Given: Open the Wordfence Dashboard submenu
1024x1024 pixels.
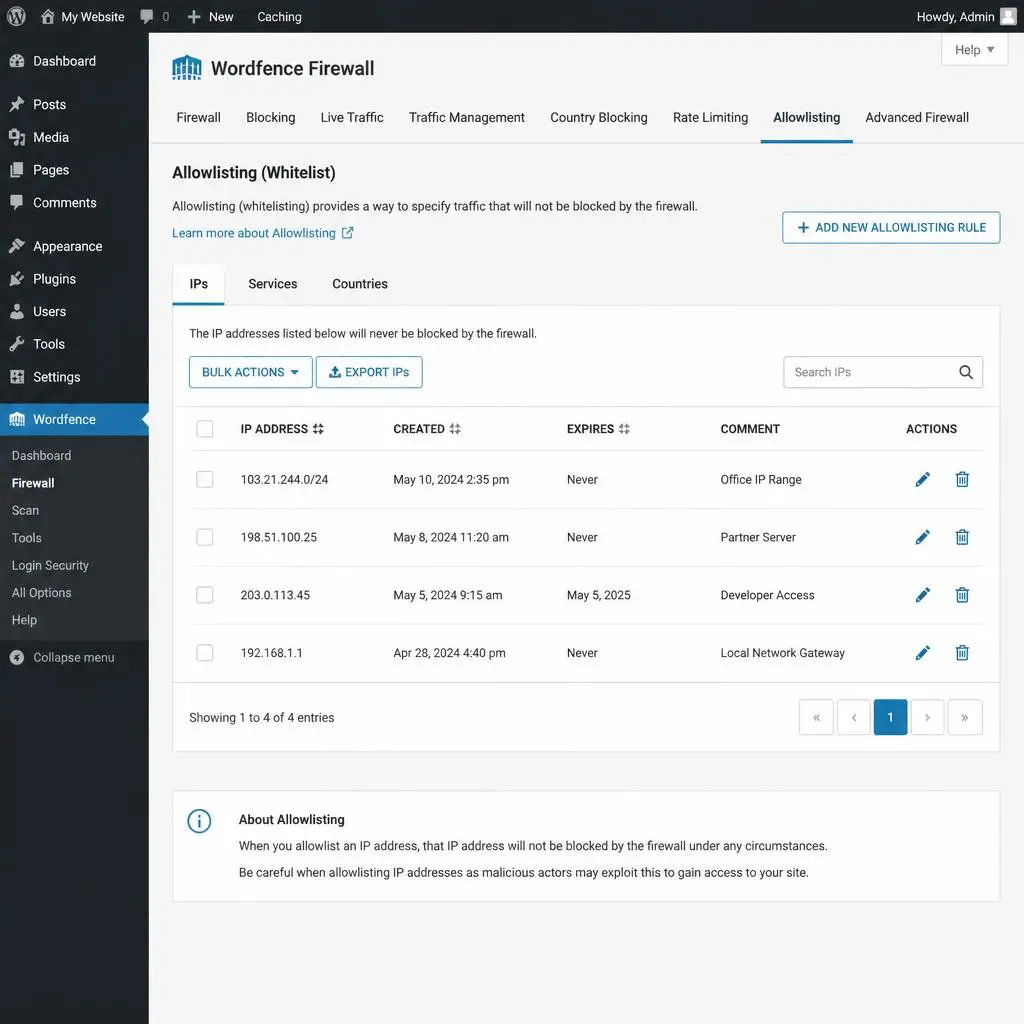Looking at the screenshot, I should (41, 455).
